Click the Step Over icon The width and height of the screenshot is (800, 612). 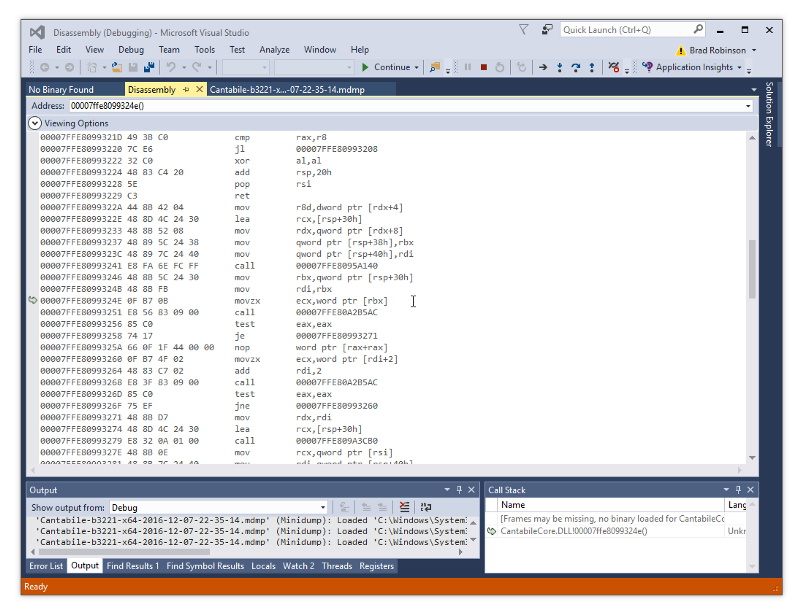576,67
